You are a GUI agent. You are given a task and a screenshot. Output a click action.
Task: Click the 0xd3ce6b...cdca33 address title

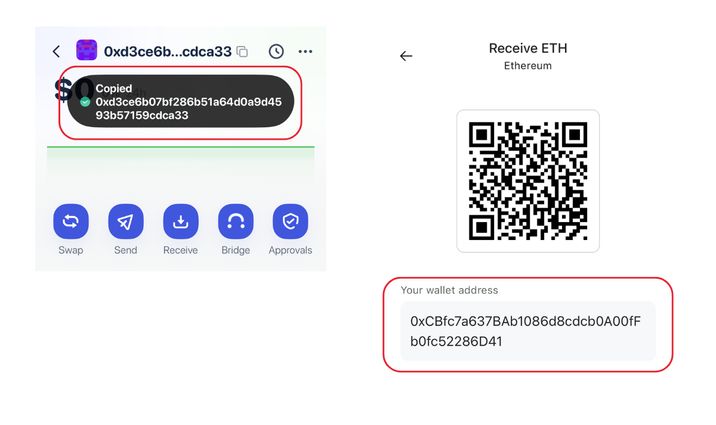(x=168, y=52)
